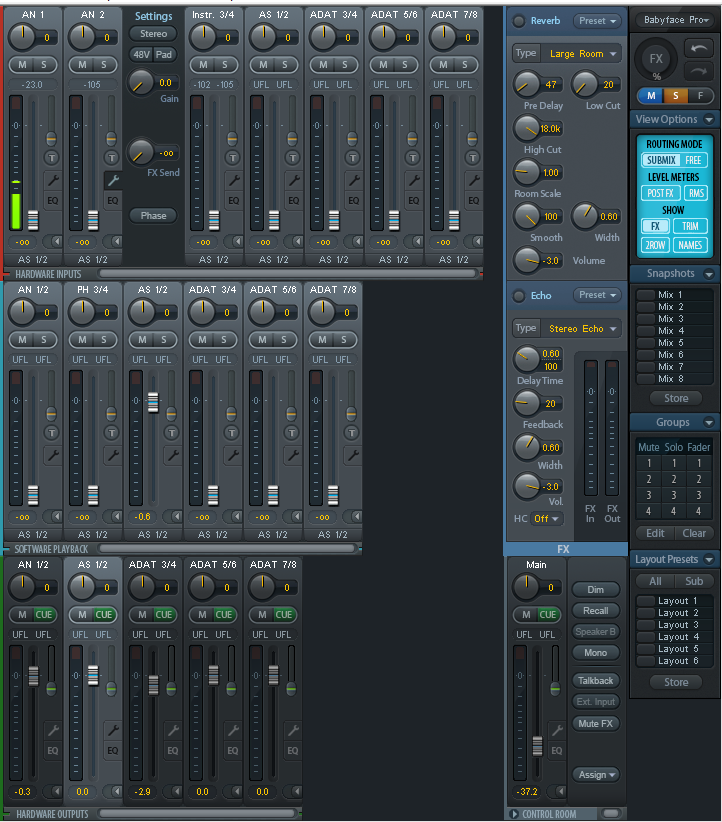722x822 pixels.
Task: Open EQ on Main control room channel
Action: point(556,751)
